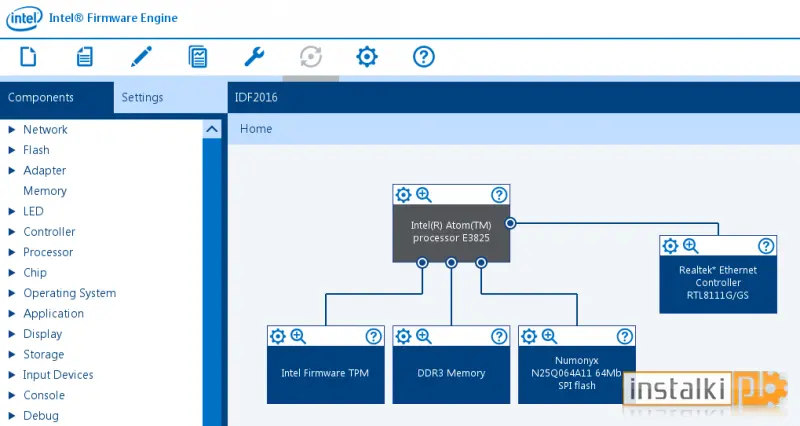Click the Operating System label

[x=69, y=293]
